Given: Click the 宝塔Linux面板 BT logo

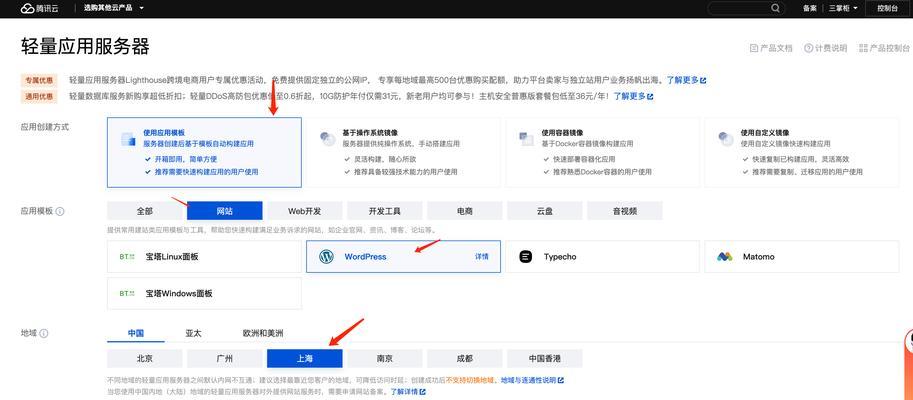Looking at the screenshot, I should tap(127, 257).
